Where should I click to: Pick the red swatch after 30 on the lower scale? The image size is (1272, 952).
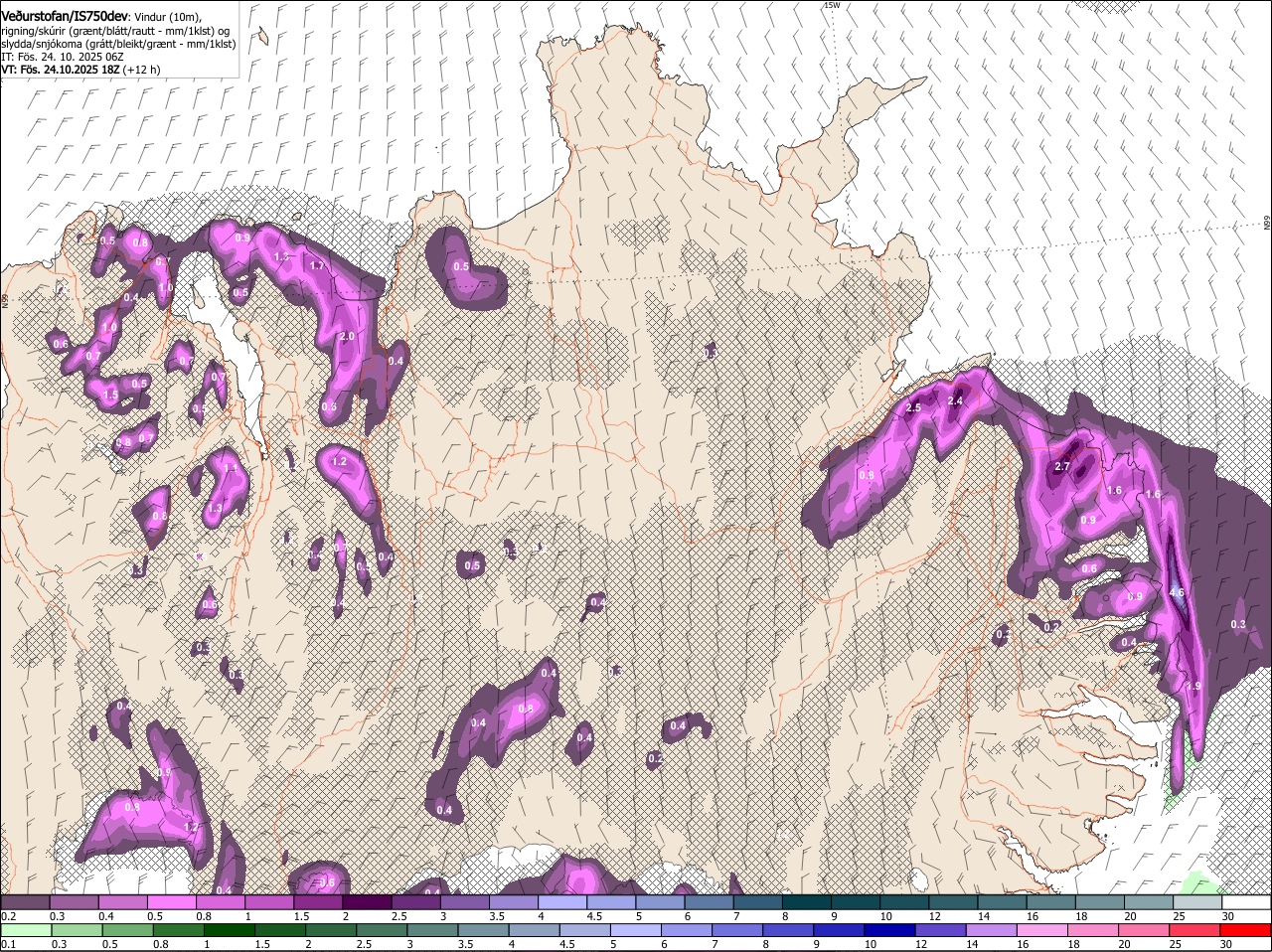tap(1247, 930)
